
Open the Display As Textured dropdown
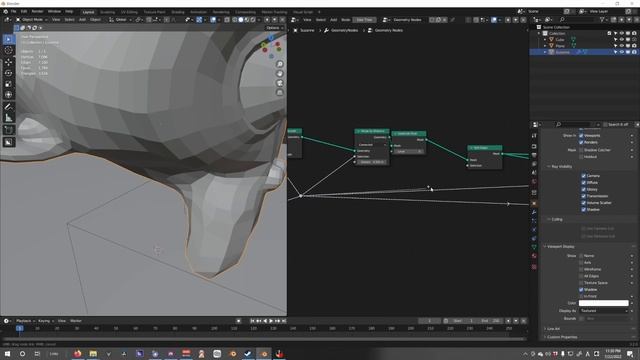coord(603,311)
